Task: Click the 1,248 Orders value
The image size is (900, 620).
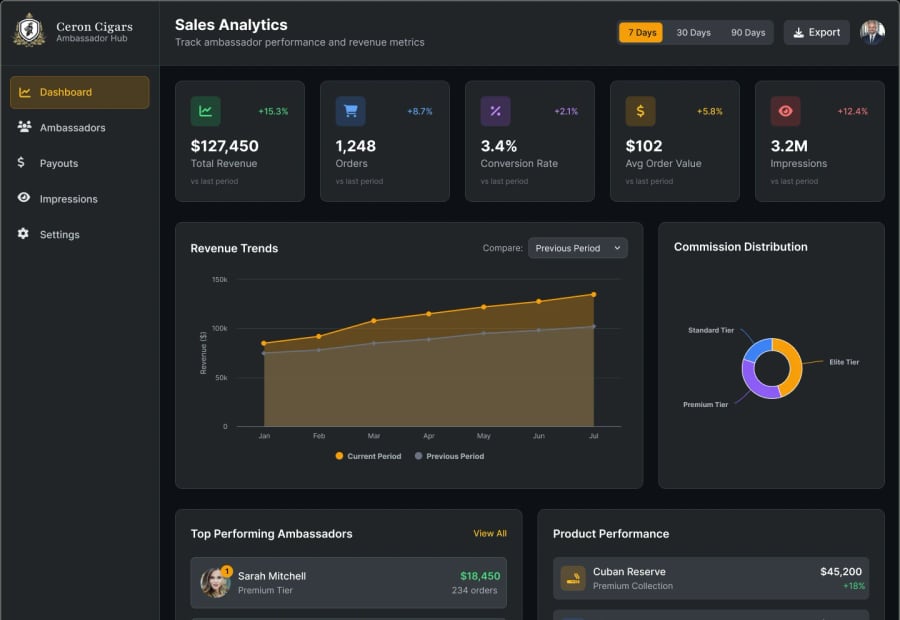Action: pyautogui.click(x=355, y=146)
